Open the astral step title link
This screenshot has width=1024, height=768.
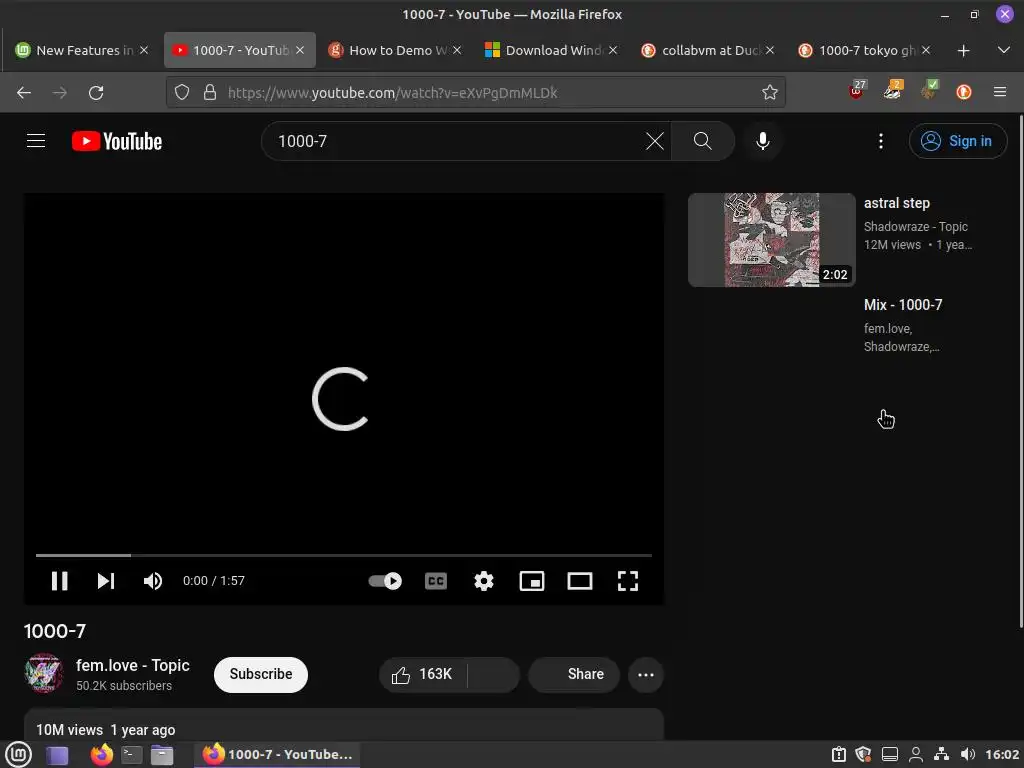897,203
